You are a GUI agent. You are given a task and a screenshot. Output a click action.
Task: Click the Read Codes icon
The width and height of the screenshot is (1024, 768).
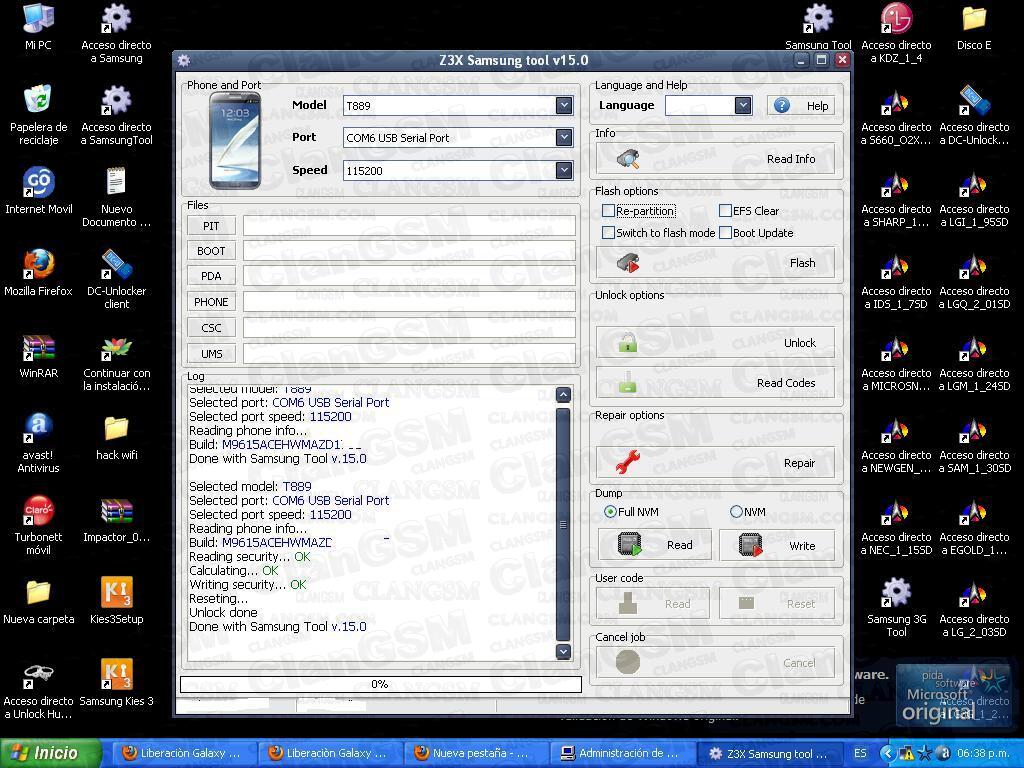(628, 383)
